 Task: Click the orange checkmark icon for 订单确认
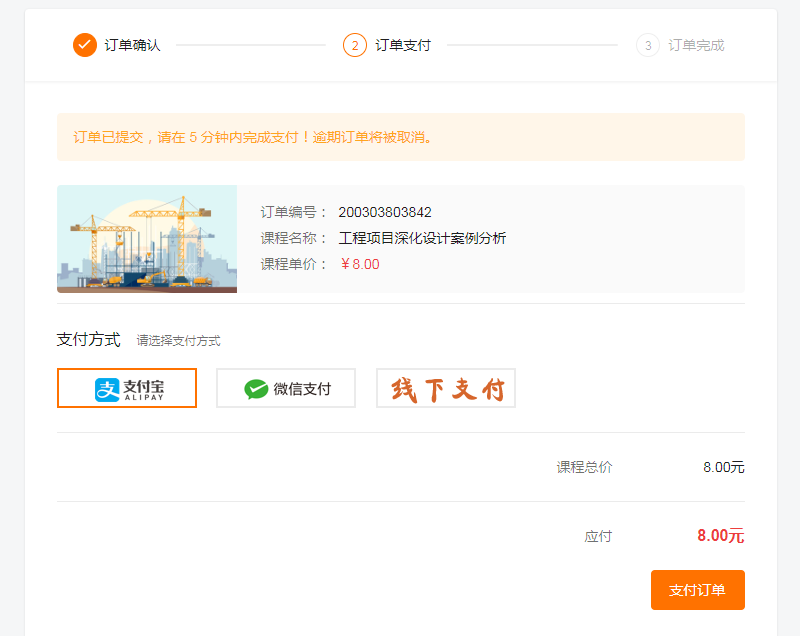point(85,45)
